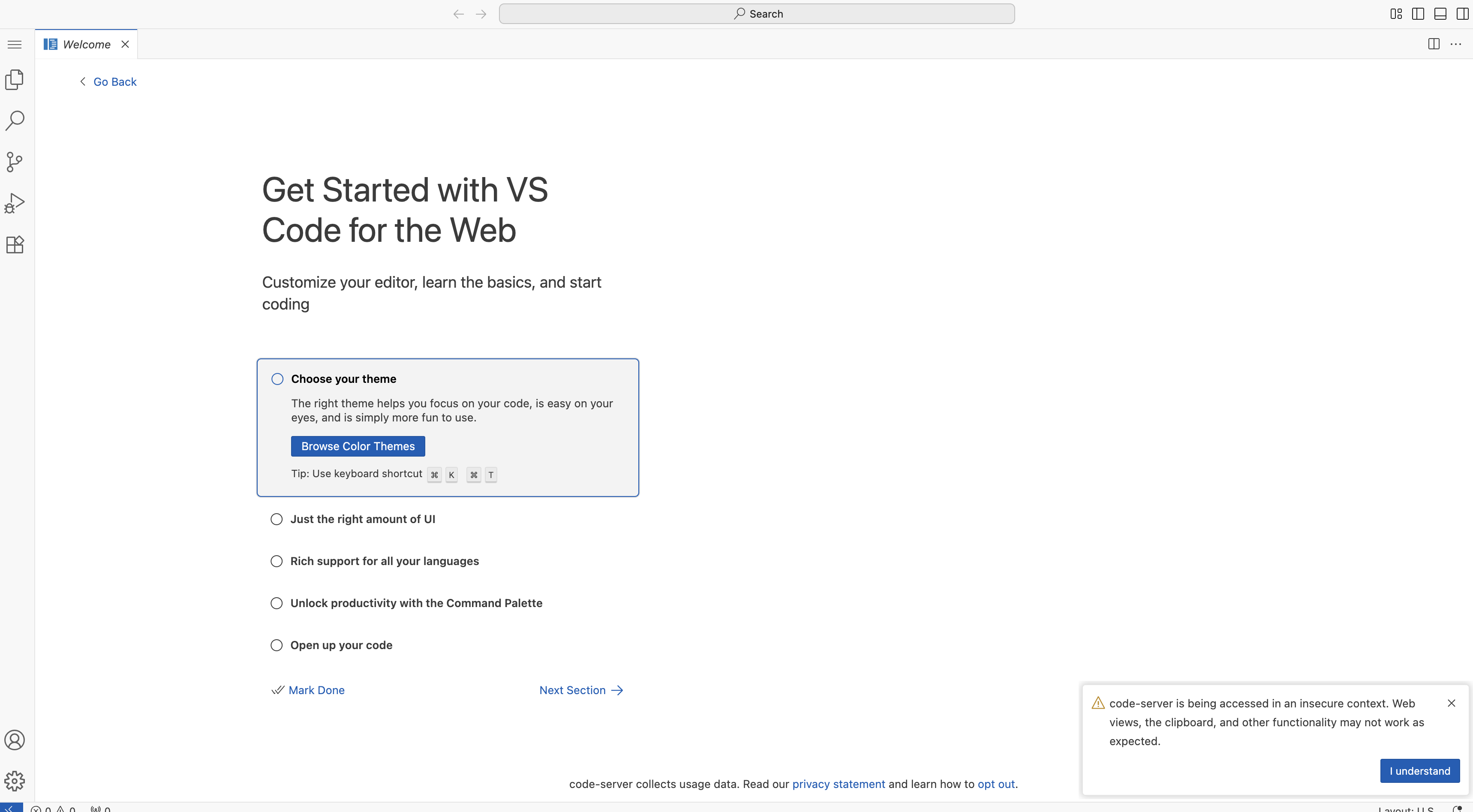Switch to the Welcome tab
1473x812 pixels.
tap(86, 44)
